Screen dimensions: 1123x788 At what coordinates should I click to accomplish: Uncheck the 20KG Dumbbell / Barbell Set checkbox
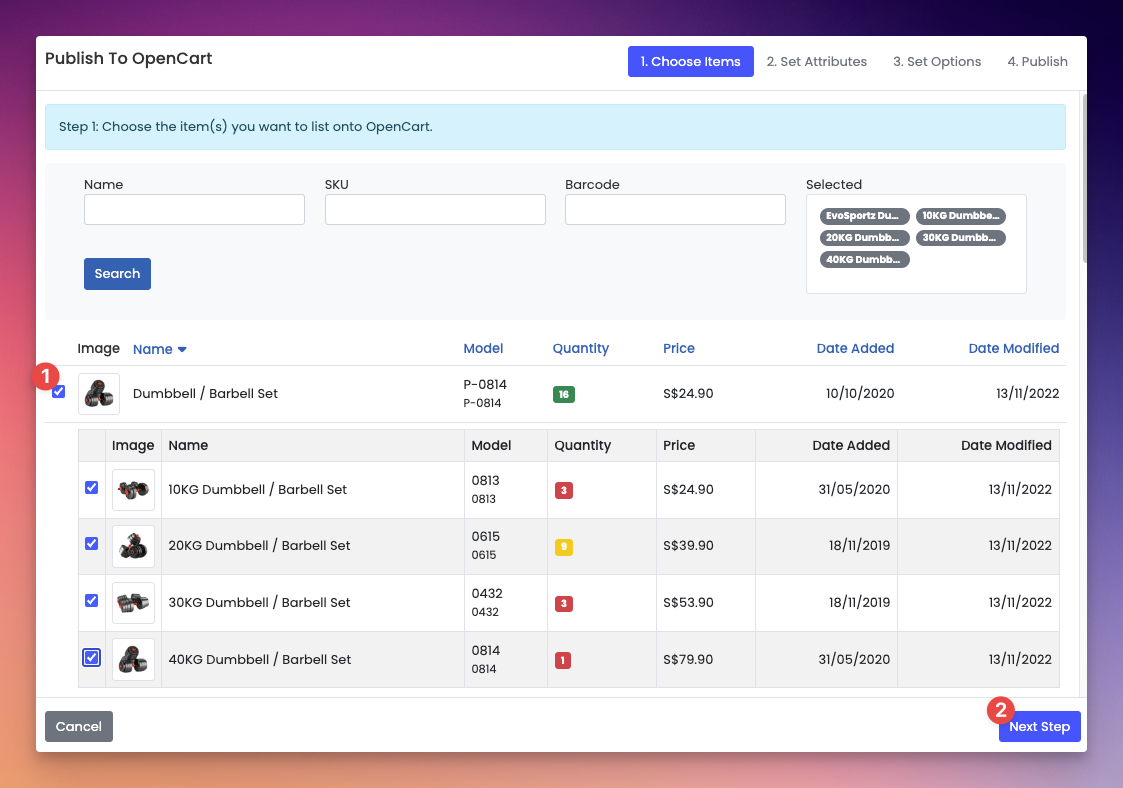click(92, 544)
